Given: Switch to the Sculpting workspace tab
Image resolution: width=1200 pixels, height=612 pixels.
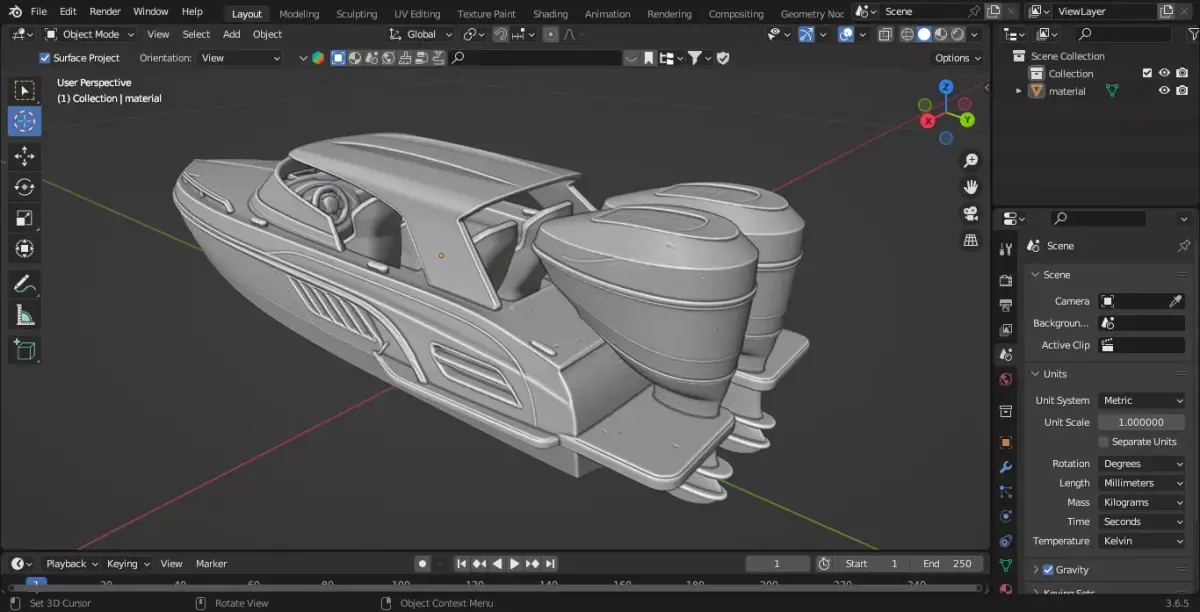Looking at the screenshot, I should click(x=356, y=14).
